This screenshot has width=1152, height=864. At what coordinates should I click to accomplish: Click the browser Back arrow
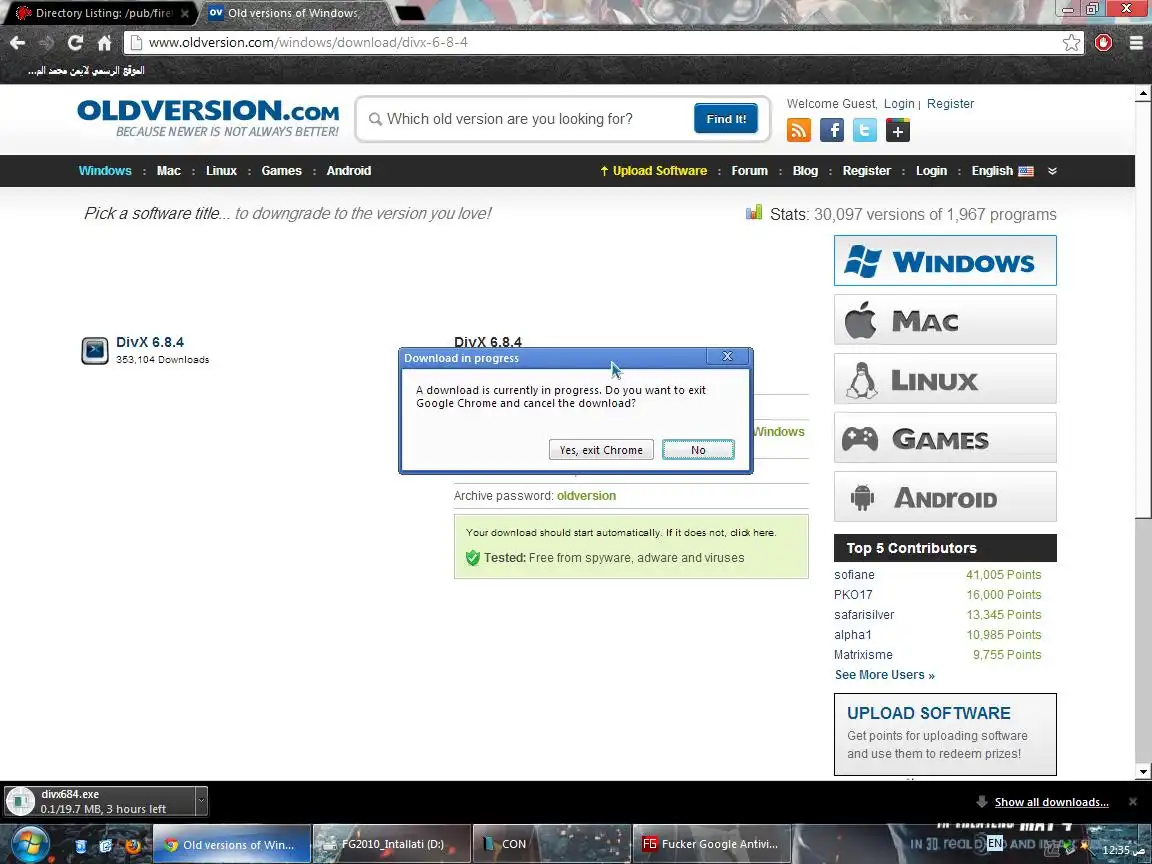pos(18,43)
